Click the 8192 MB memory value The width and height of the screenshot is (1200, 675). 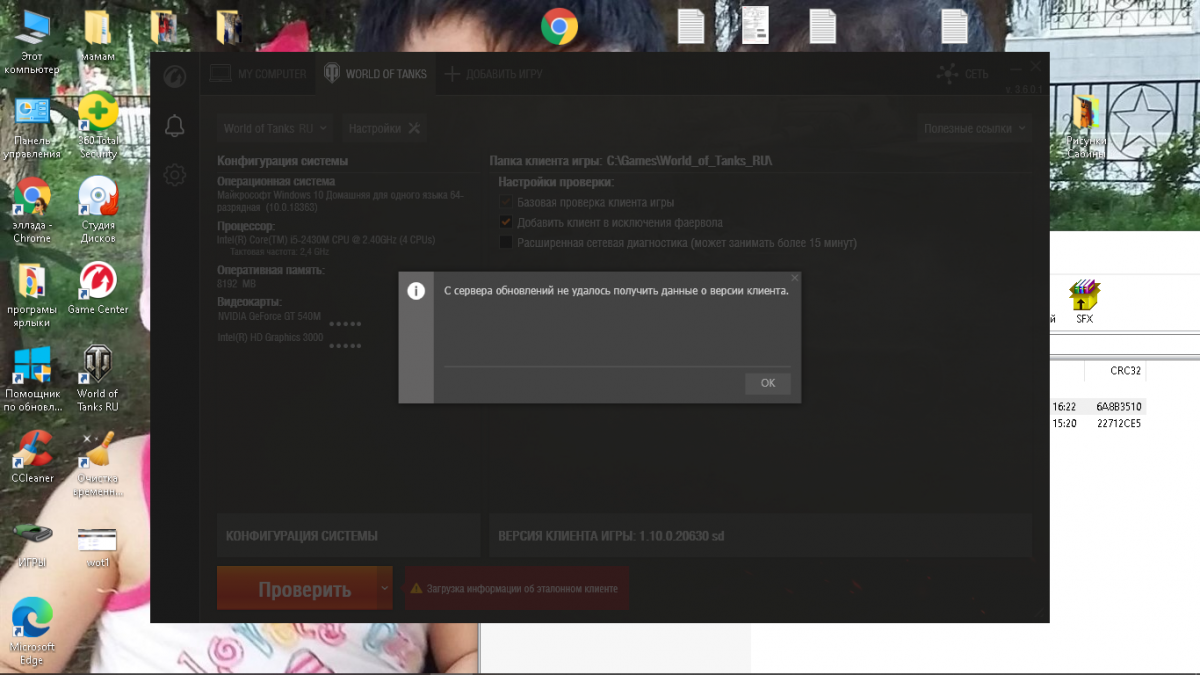237,284
